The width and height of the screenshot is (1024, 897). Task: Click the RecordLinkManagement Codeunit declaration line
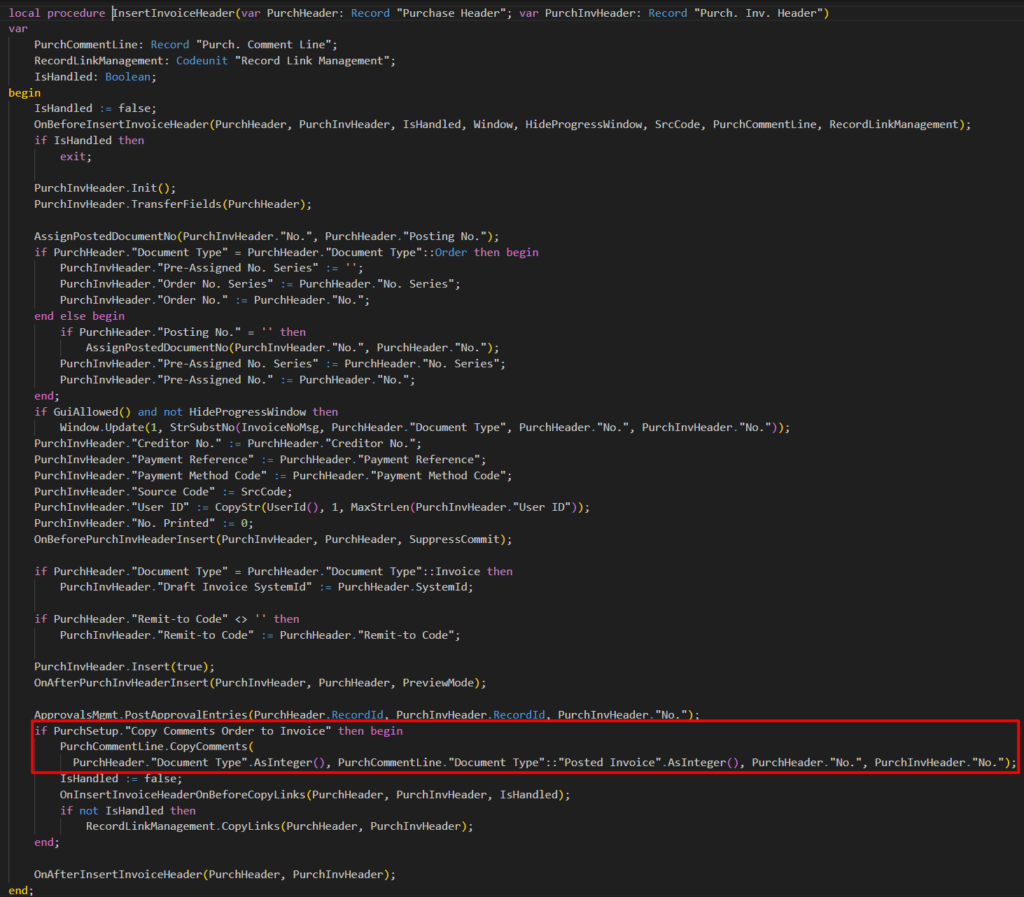click(x=214, y=61)
